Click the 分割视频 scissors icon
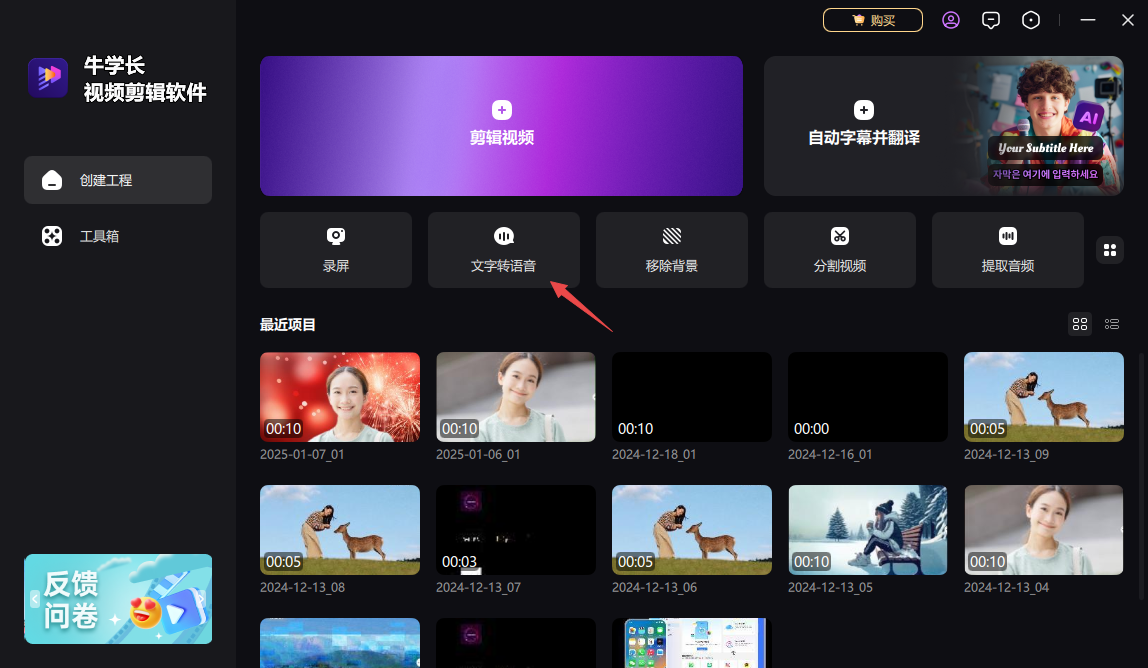 coord(840,236)
